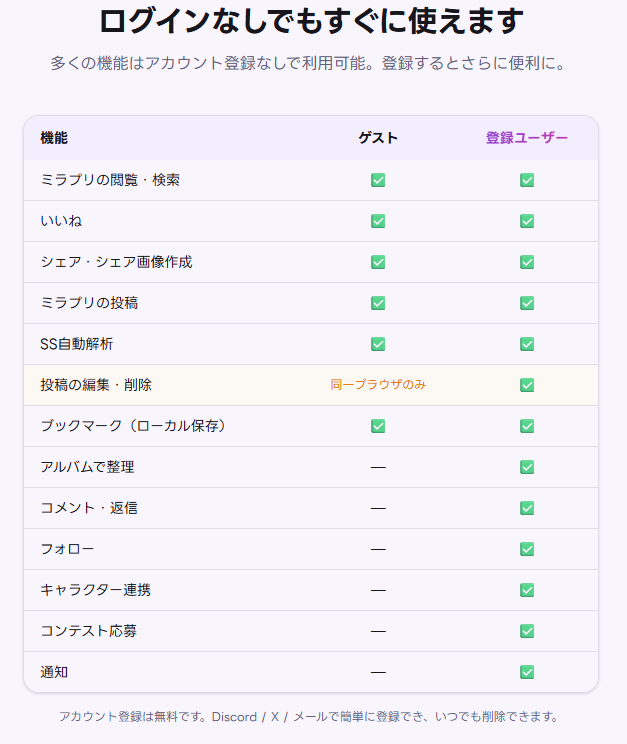
Task: Click the コメント・返信 feature label
Action: point(89,508)
